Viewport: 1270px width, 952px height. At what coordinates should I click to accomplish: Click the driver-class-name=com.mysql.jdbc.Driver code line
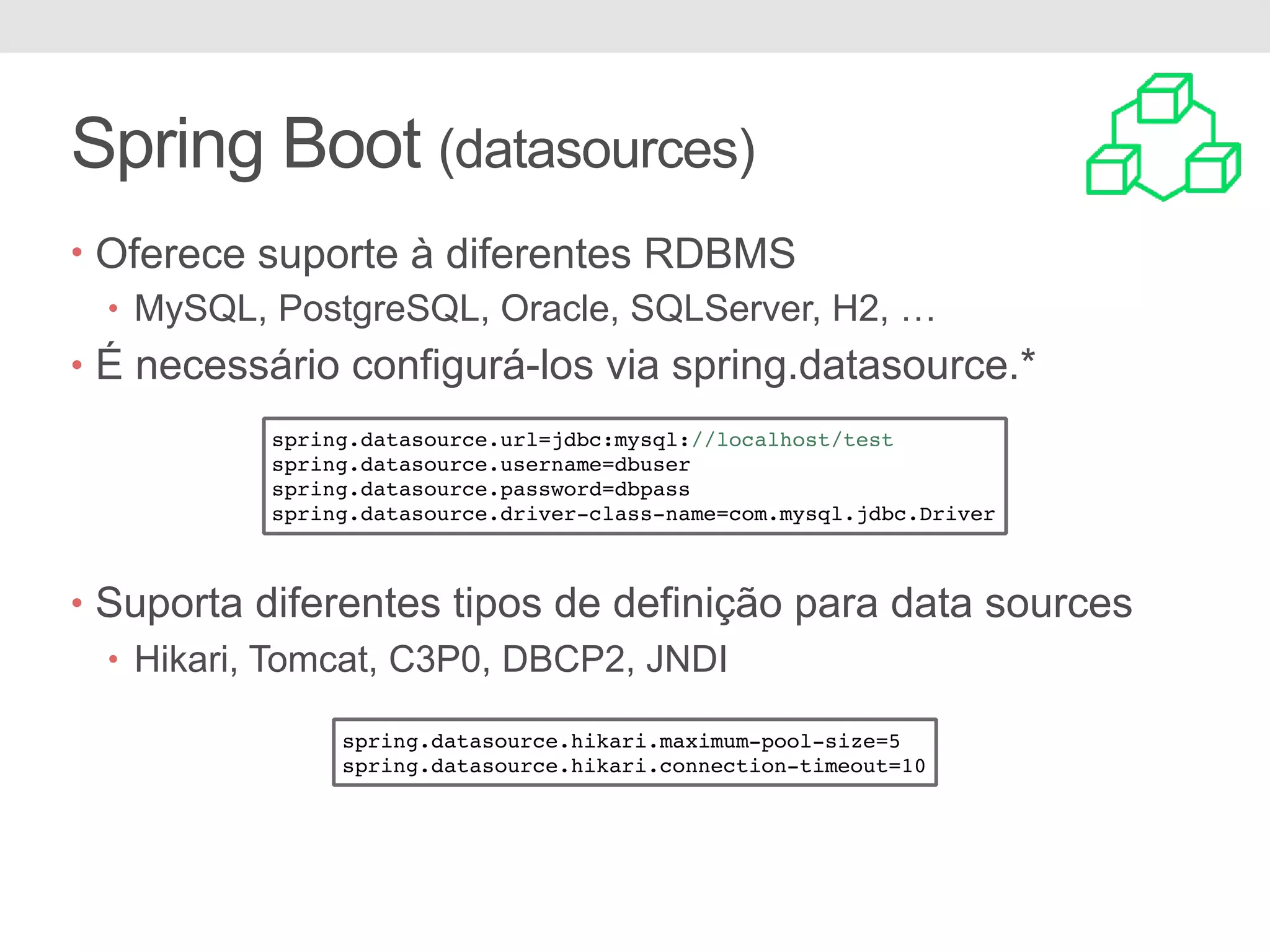tap(633, 514)
